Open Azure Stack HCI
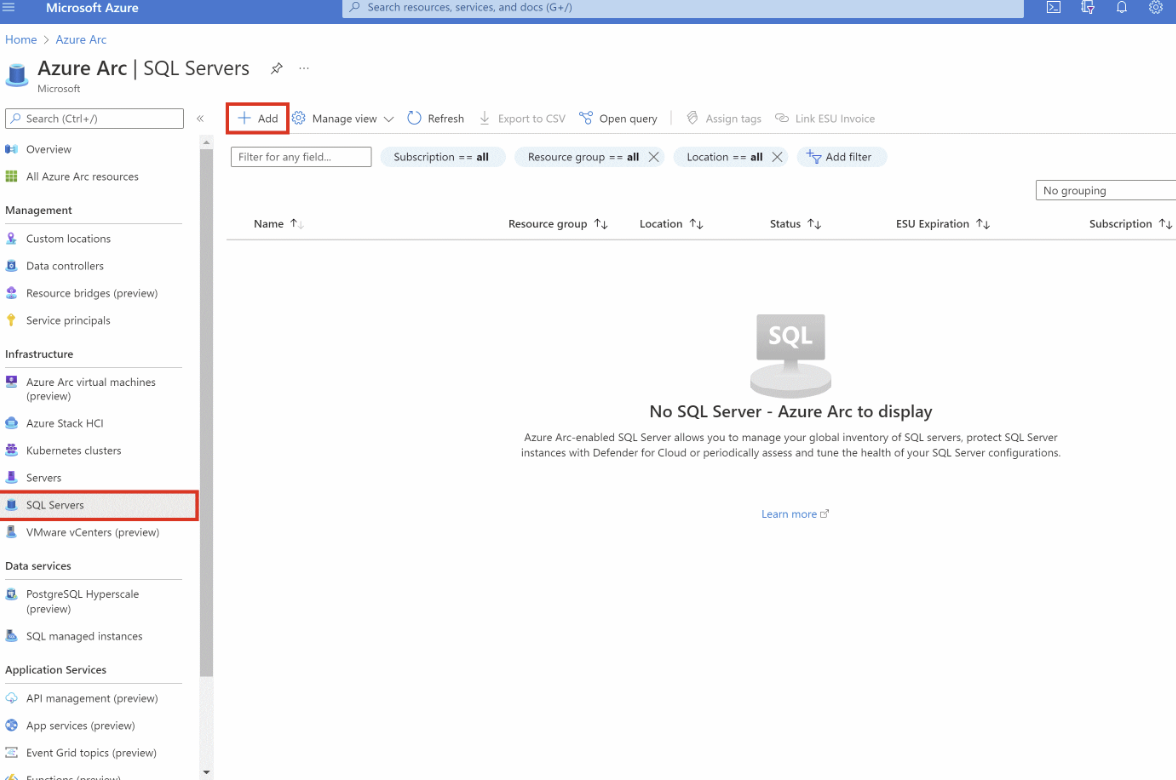 64,423
